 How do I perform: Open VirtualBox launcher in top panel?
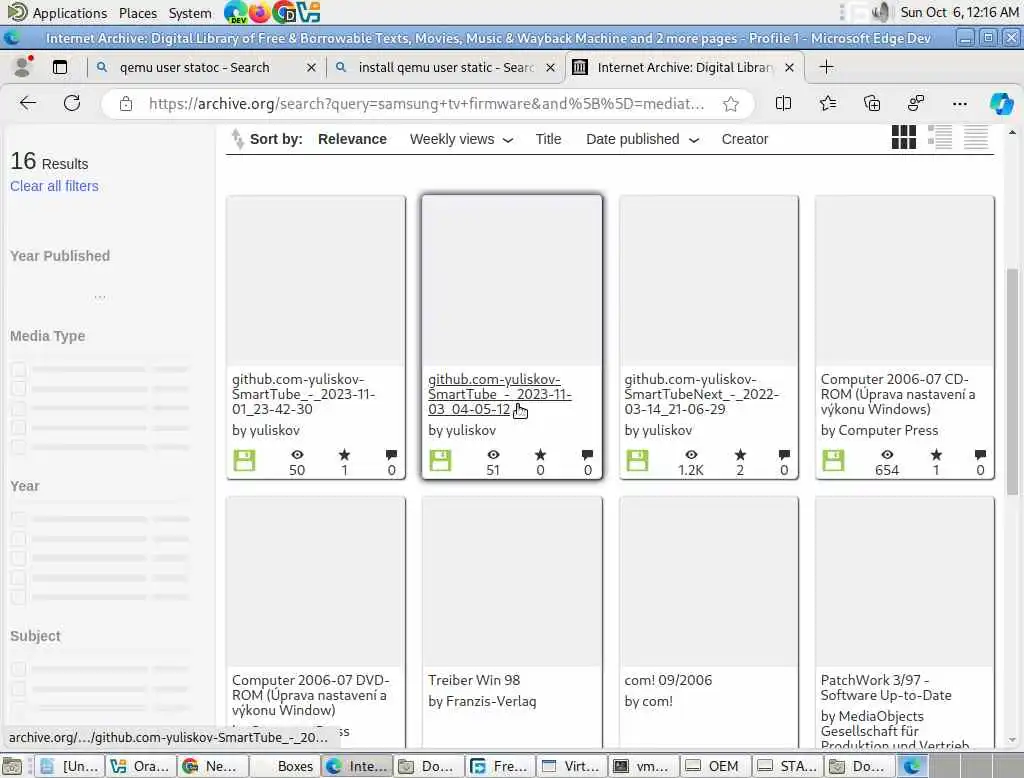[x=308, y=12]
